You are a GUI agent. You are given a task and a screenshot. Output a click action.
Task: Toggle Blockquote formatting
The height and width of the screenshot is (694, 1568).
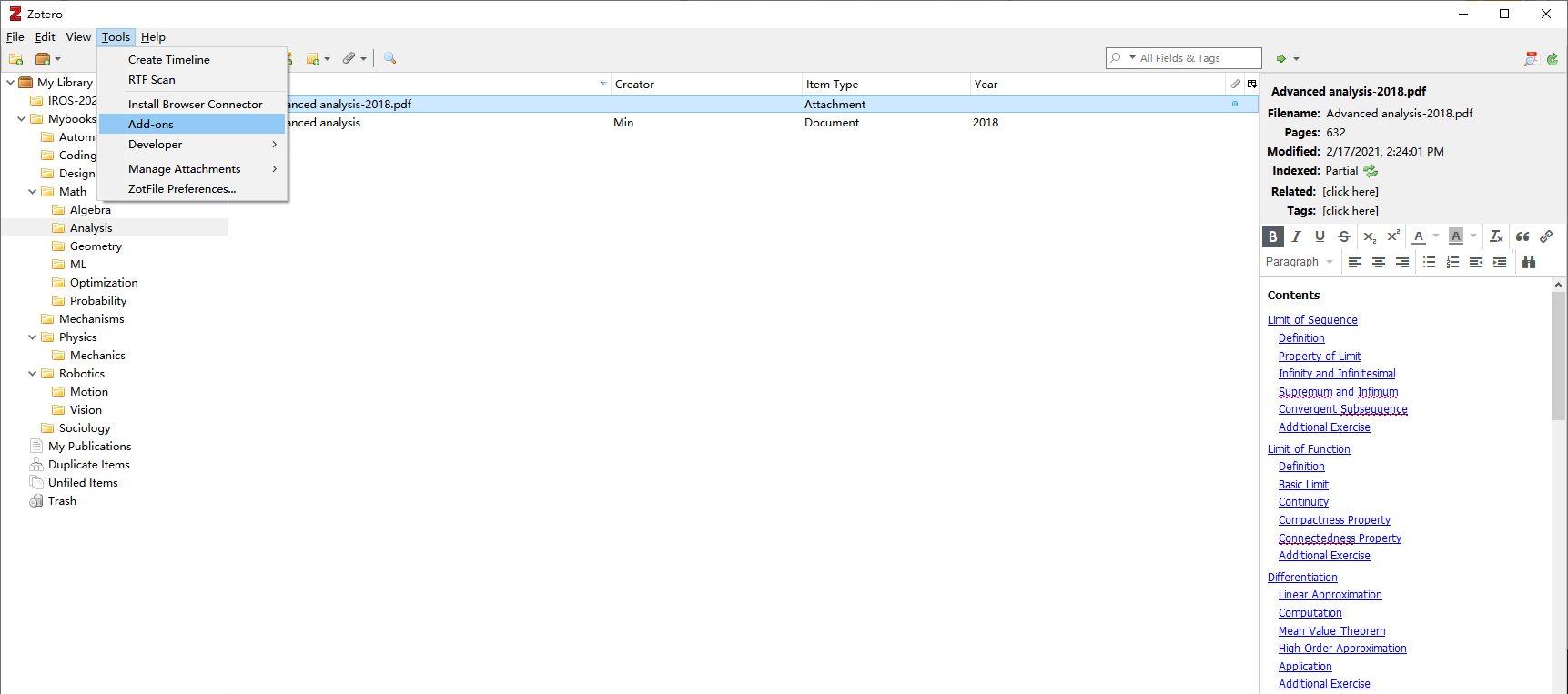coord(1522,236)
